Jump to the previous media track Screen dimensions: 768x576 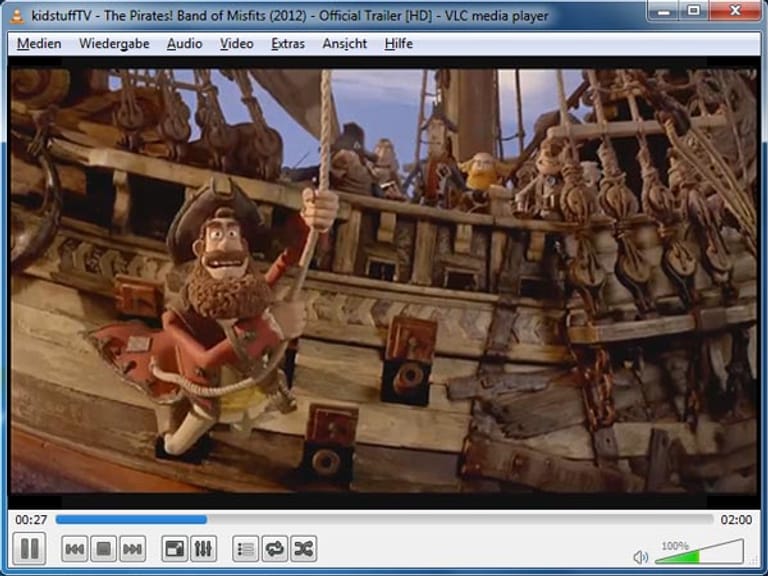[74, 549]
